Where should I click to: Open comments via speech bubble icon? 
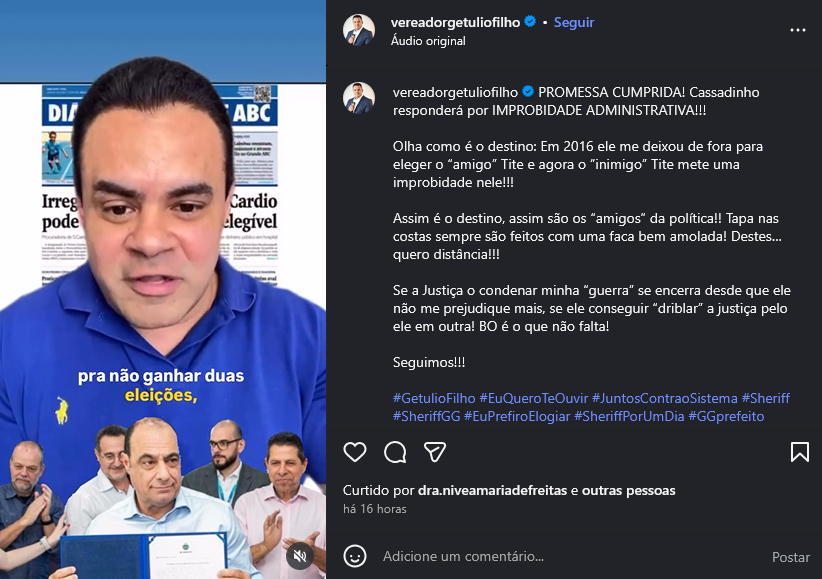[x=395, y=452]
